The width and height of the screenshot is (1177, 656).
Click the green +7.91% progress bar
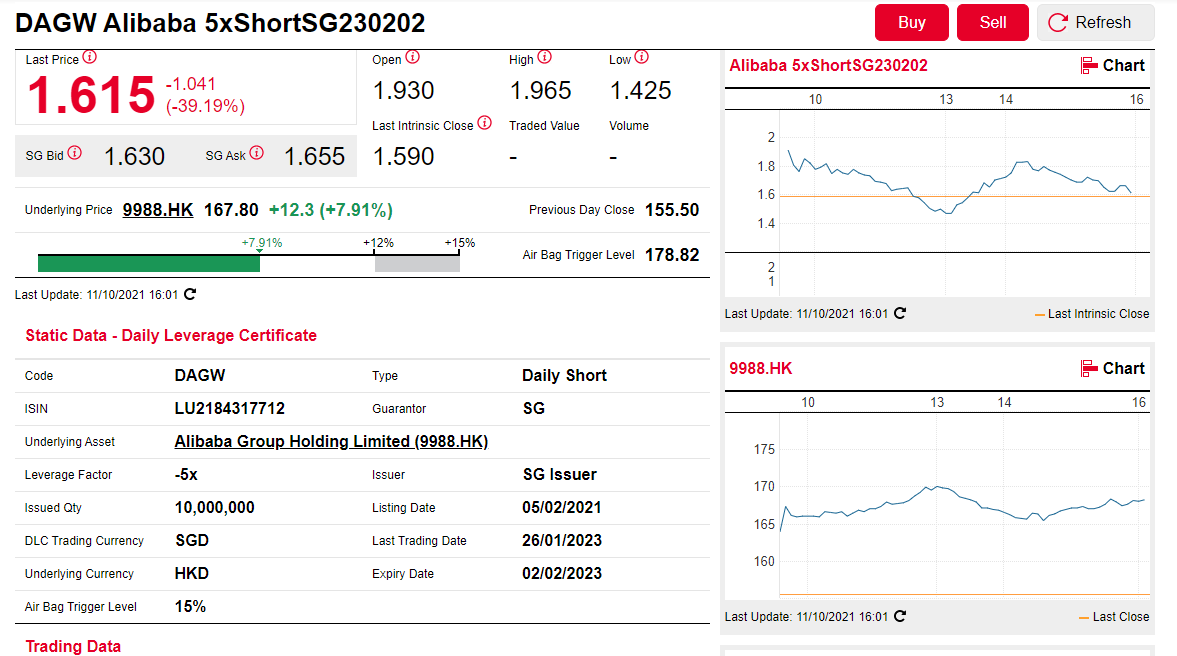point(149,263)
